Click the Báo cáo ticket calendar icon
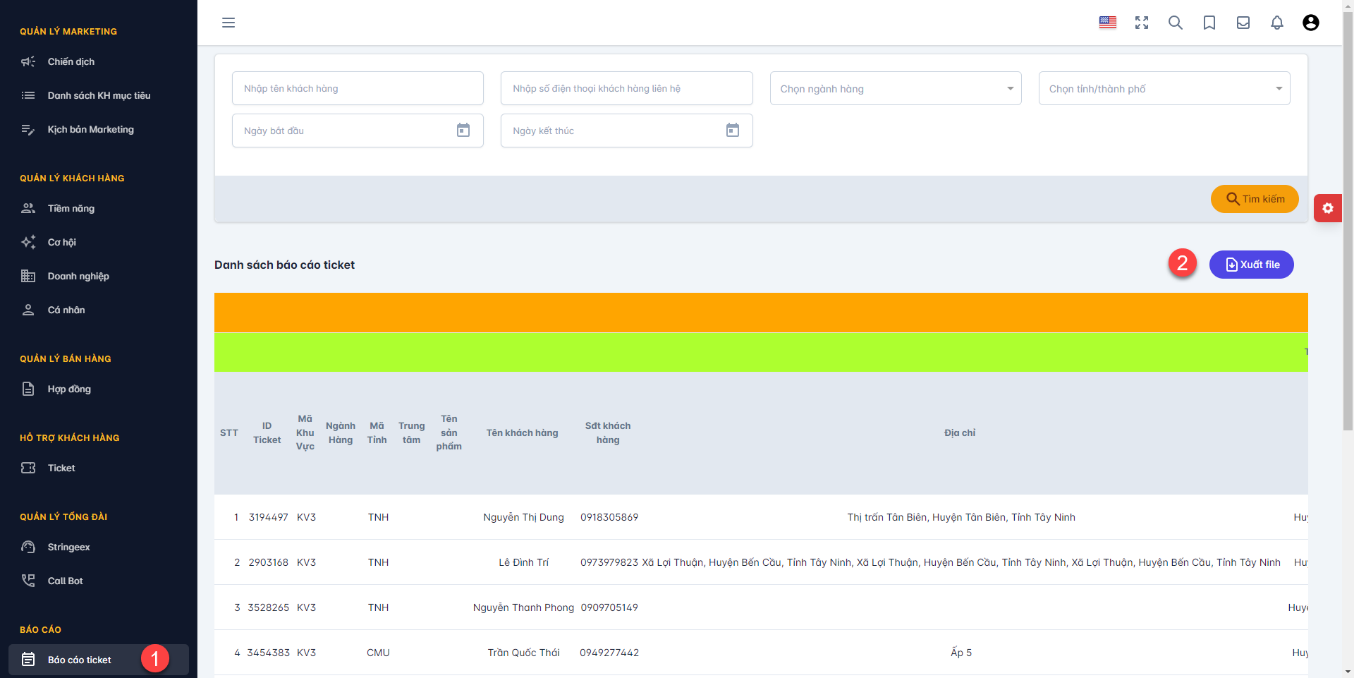1354x678 pixels. (x=28, y=660)
